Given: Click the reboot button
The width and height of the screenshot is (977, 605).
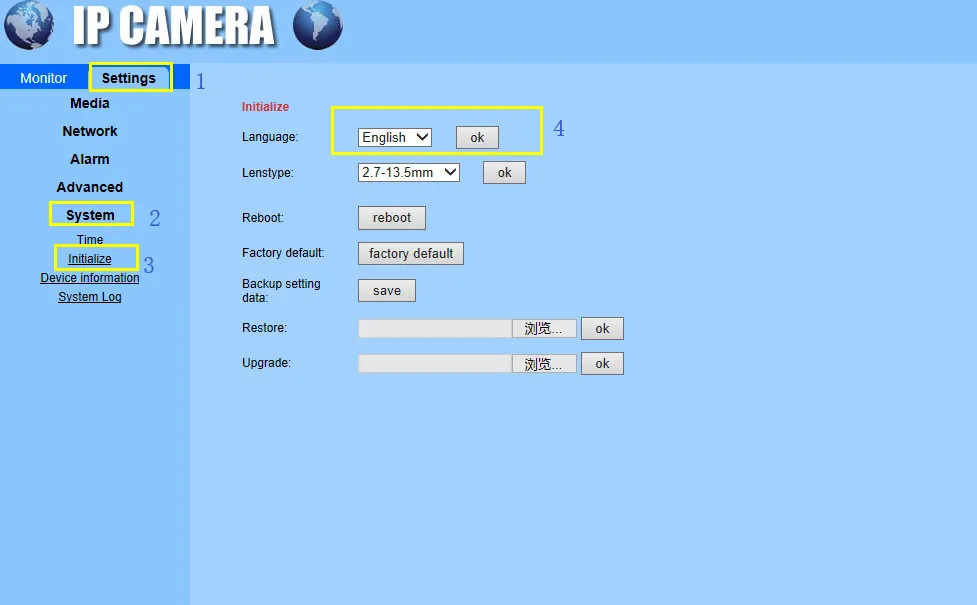Looking at the screenshot, I should click(x=391, y=217).
